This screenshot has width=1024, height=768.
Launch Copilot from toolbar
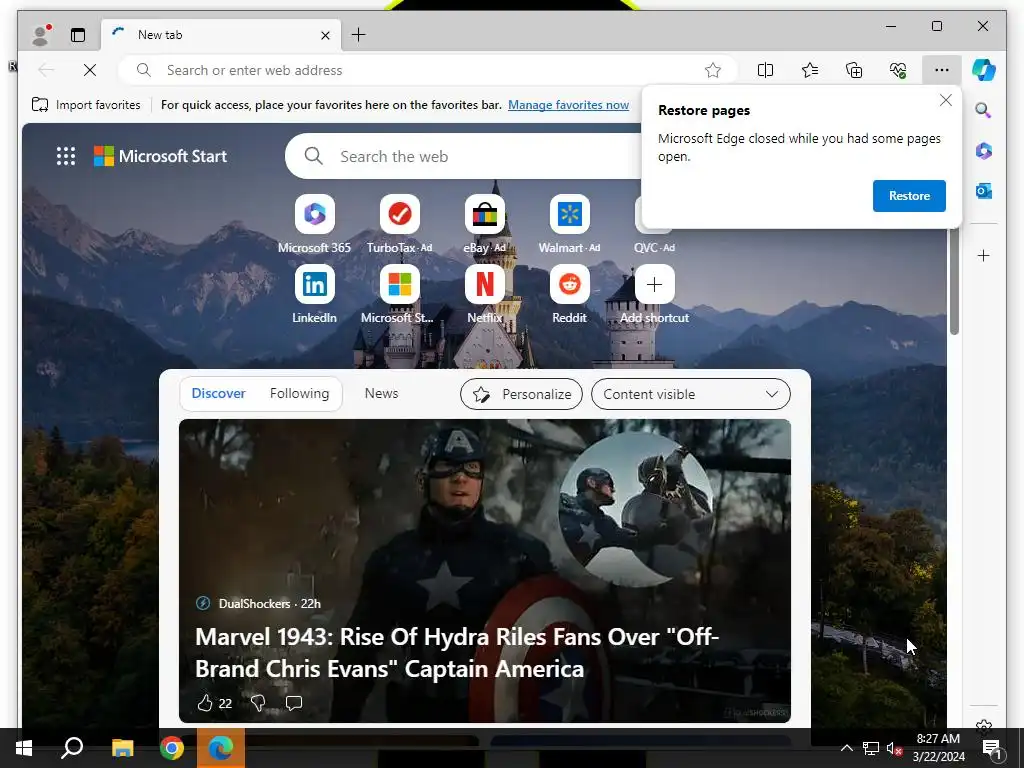point(984,70)
